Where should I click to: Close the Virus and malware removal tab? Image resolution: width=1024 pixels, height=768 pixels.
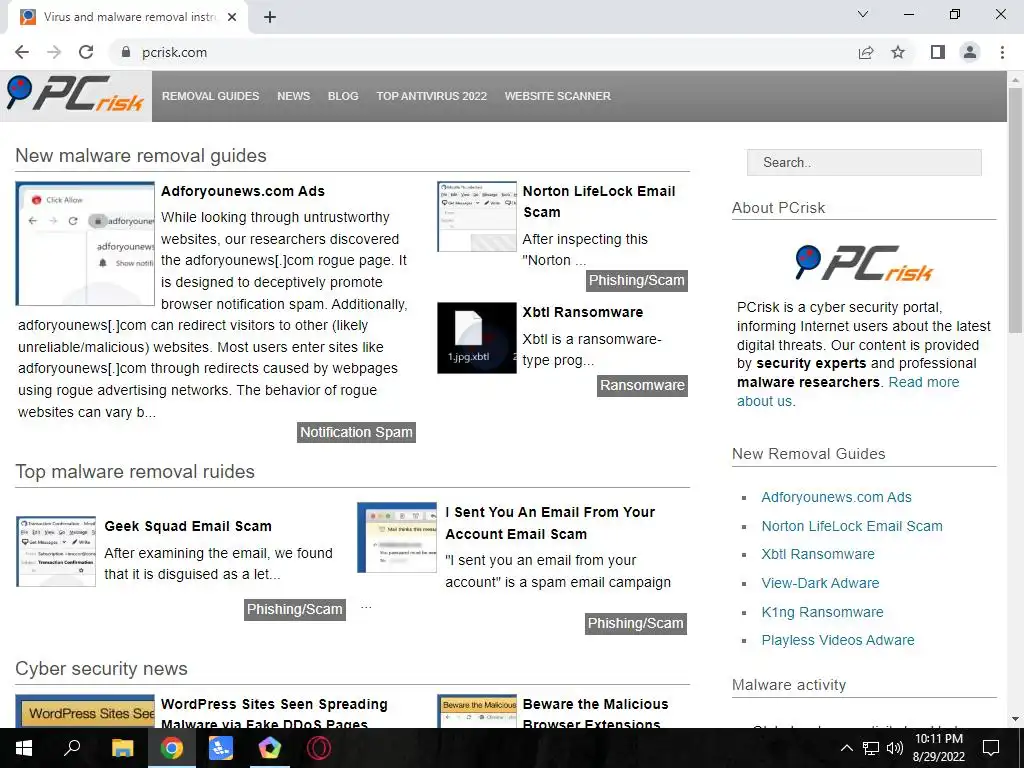click(232, 17)
